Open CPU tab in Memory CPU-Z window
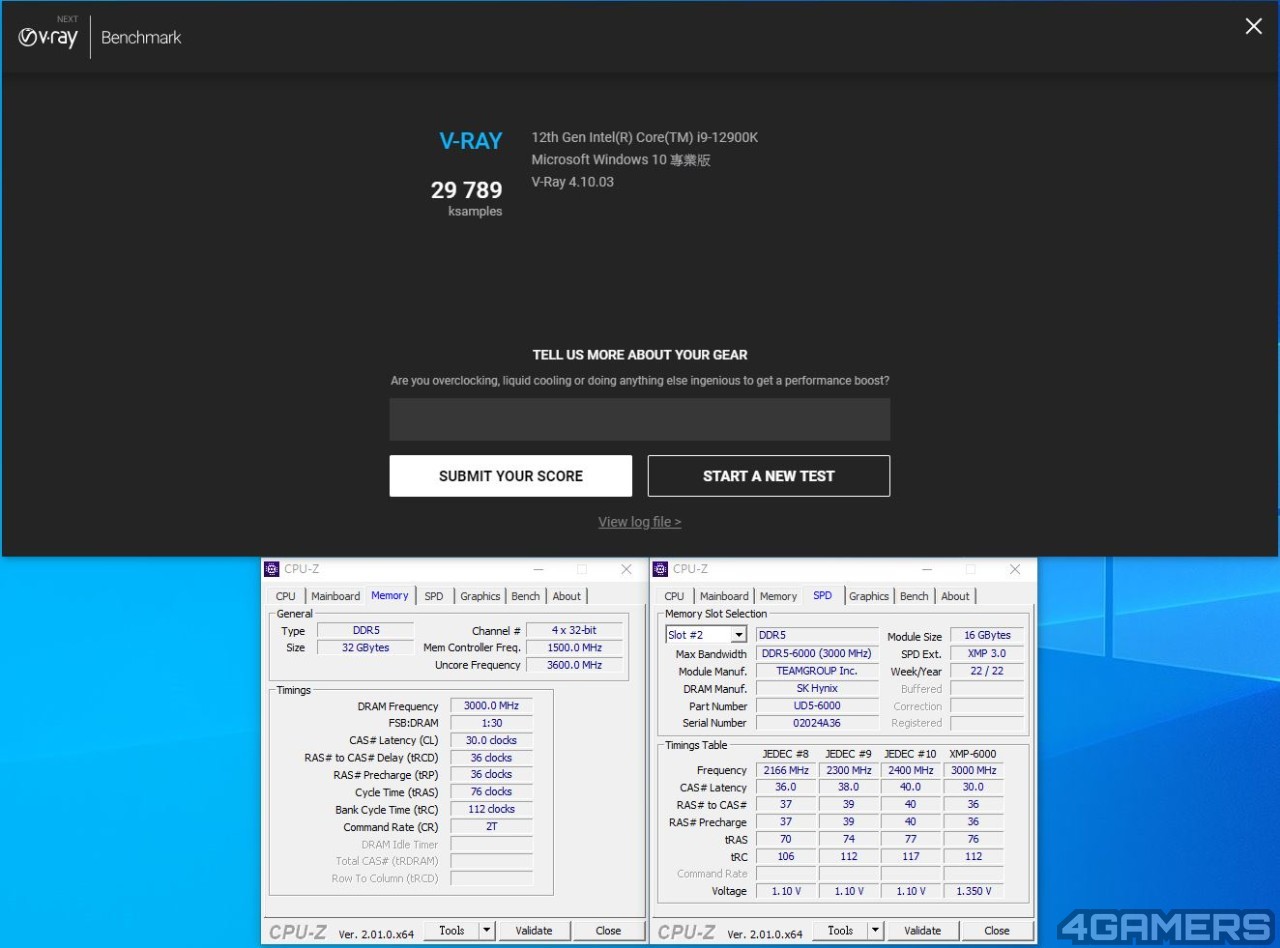 pos(286,596)
